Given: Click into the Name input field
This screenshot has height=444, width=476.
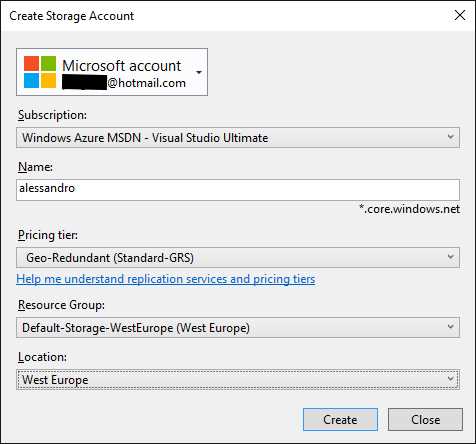Looking at the screenshot, I should 238,190.
